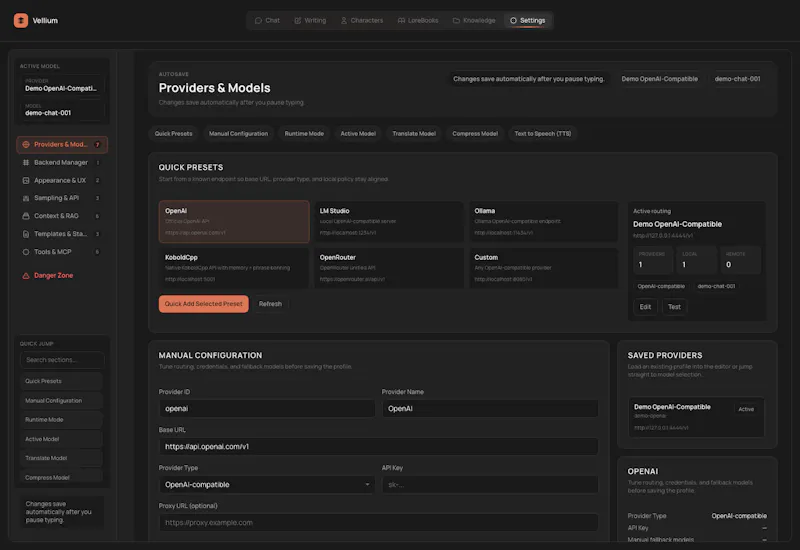Open the Danger Zone section
The width and height of the screenshot is (800, 550).
(62, 276)
